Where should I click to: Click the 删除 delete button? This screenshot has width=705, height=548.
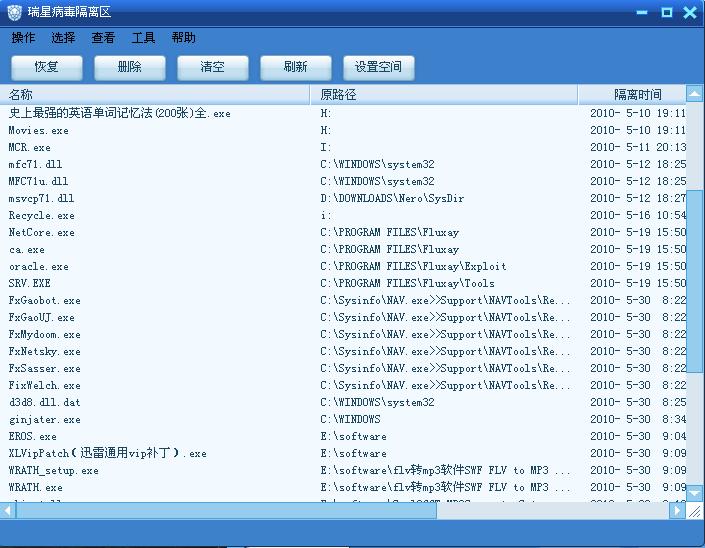coord(129,67)
